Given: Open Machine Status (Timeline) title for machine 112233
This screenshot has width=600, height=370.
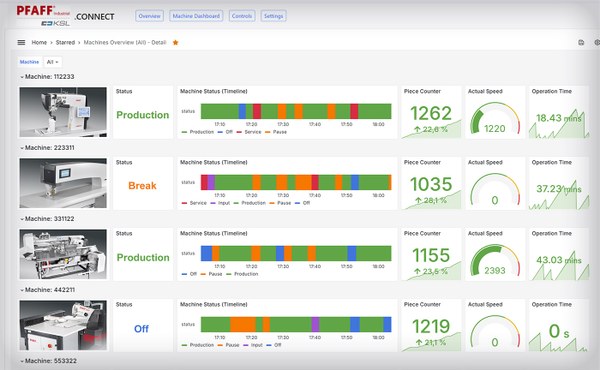Looking at the screenshot, I should click(214, 91).
